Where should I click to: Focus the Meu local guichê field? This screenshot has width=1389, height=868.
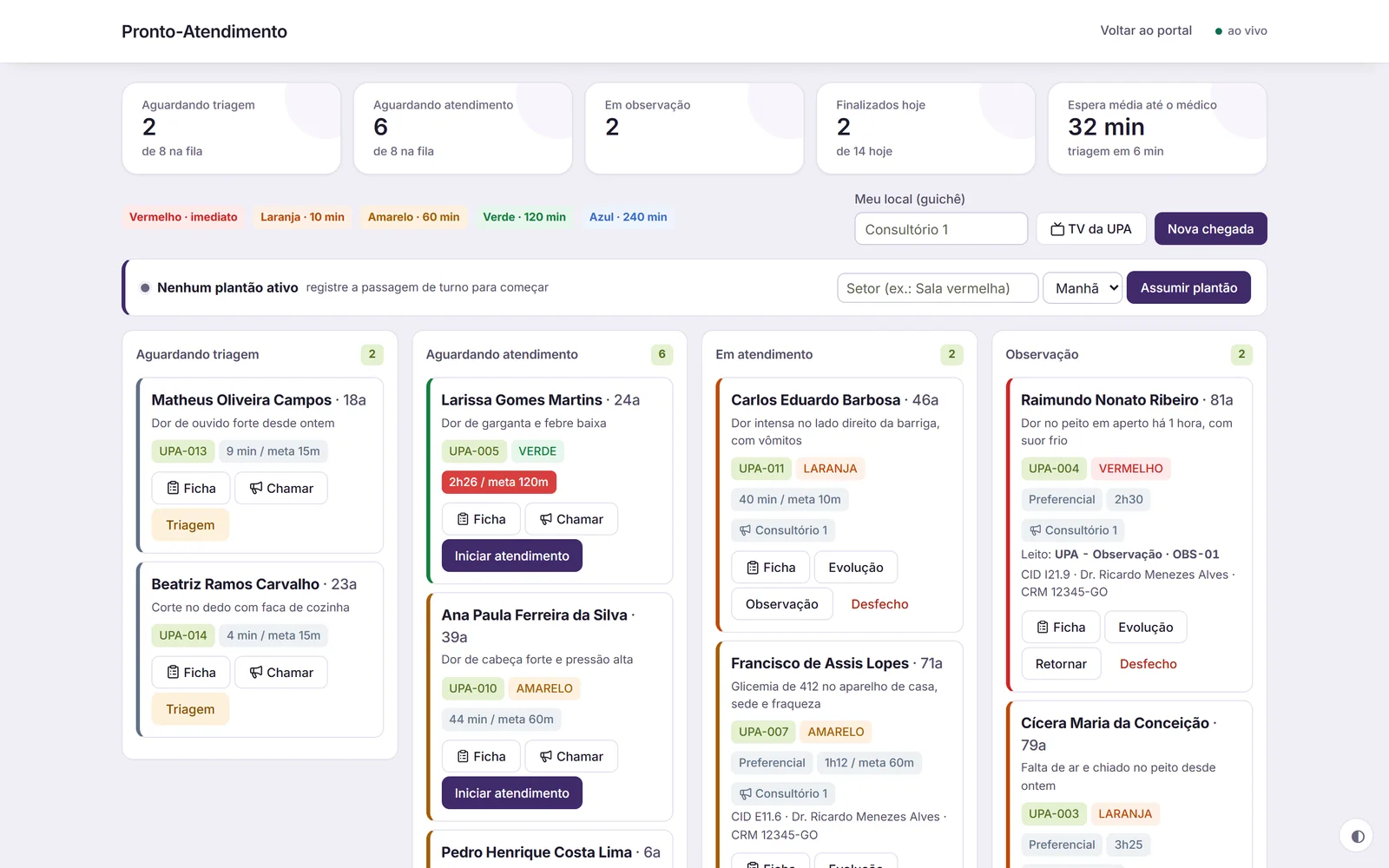tap(941, 229)
